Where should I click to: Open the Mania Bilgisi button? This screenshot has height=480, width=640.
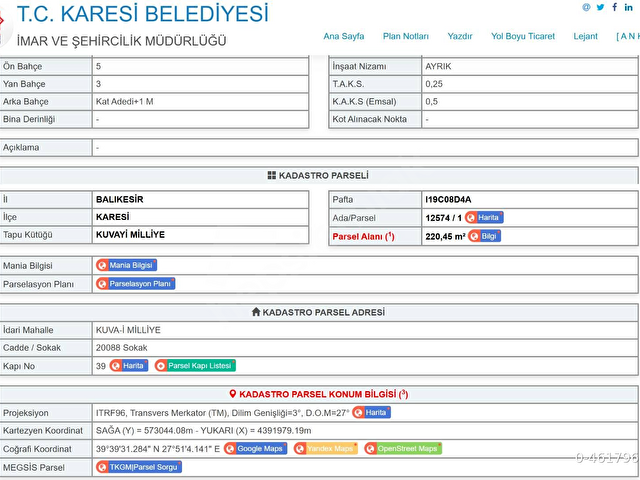tap(127, 265)
